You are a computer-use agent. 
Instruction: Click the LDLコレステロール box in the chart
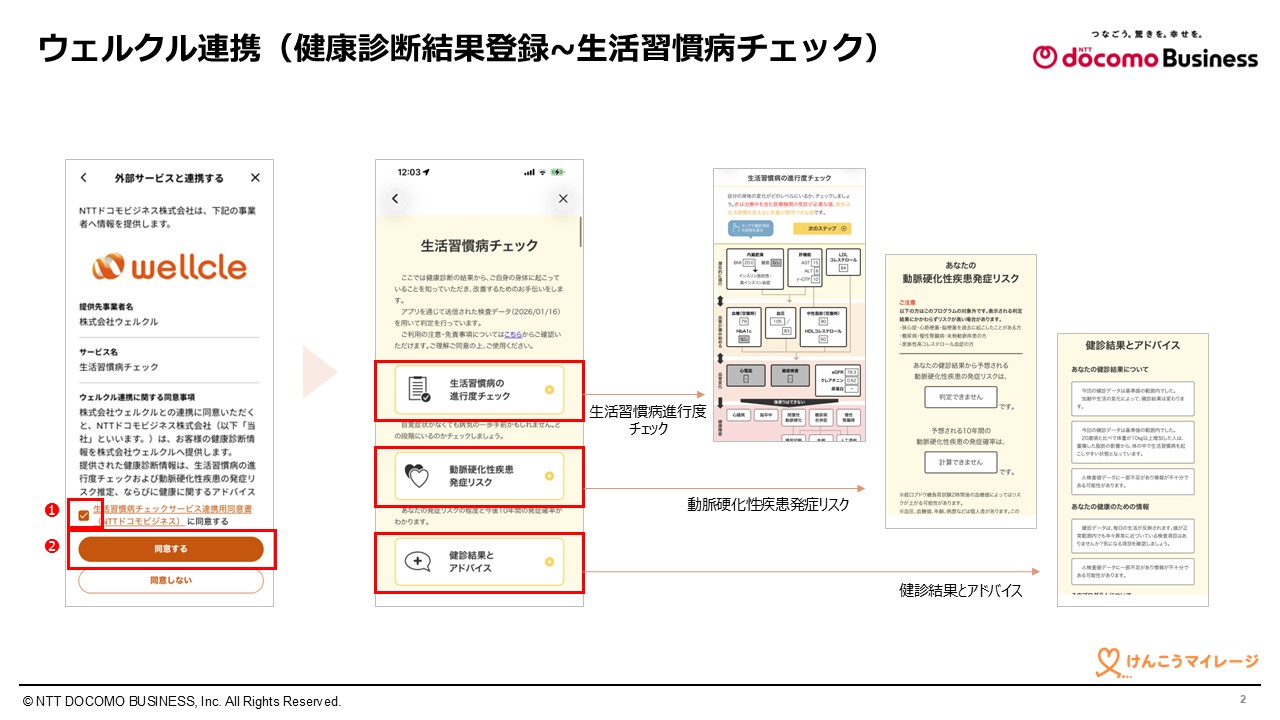pos(844,262)
